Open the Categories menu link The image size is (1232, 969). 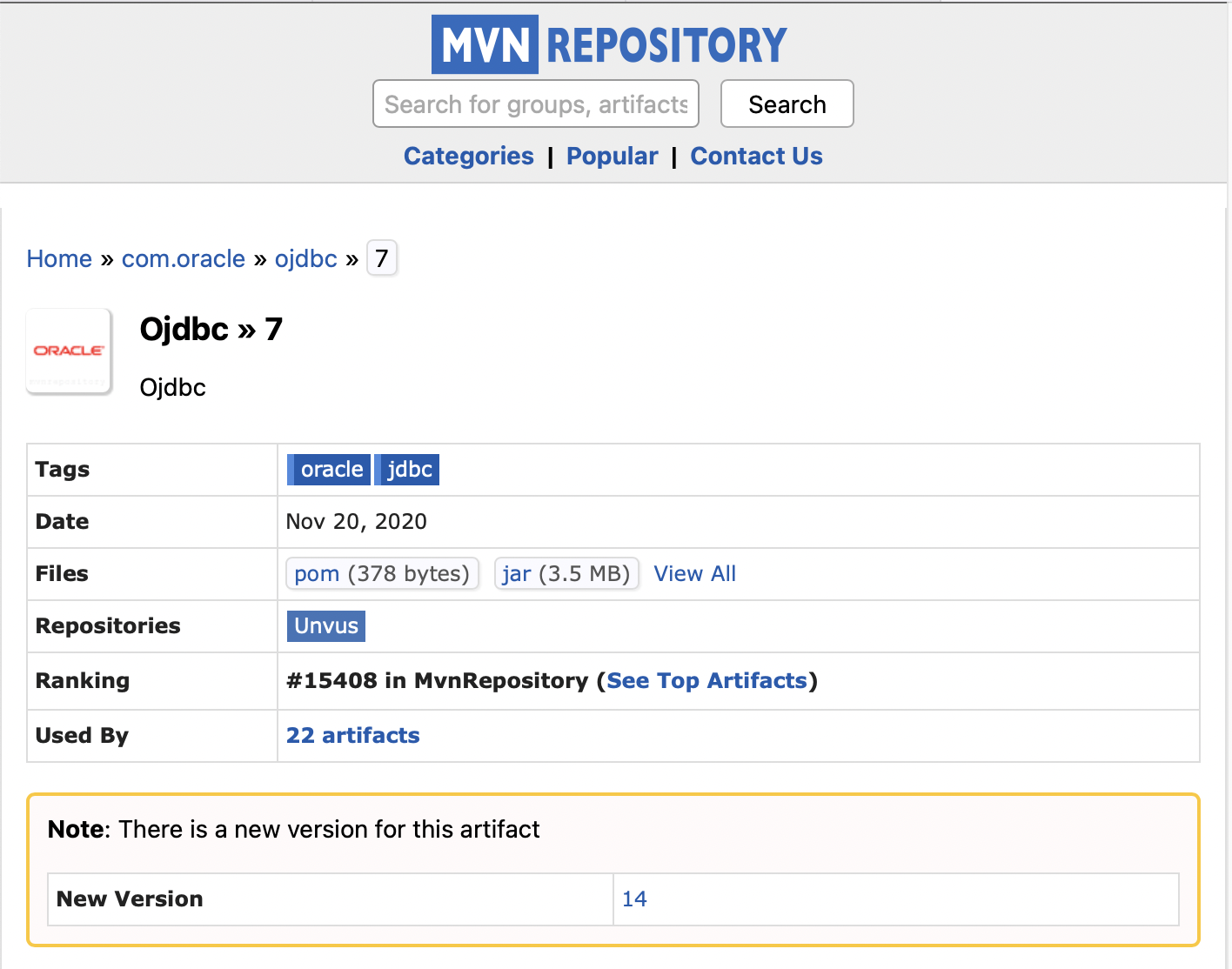(x=469, y=156)
